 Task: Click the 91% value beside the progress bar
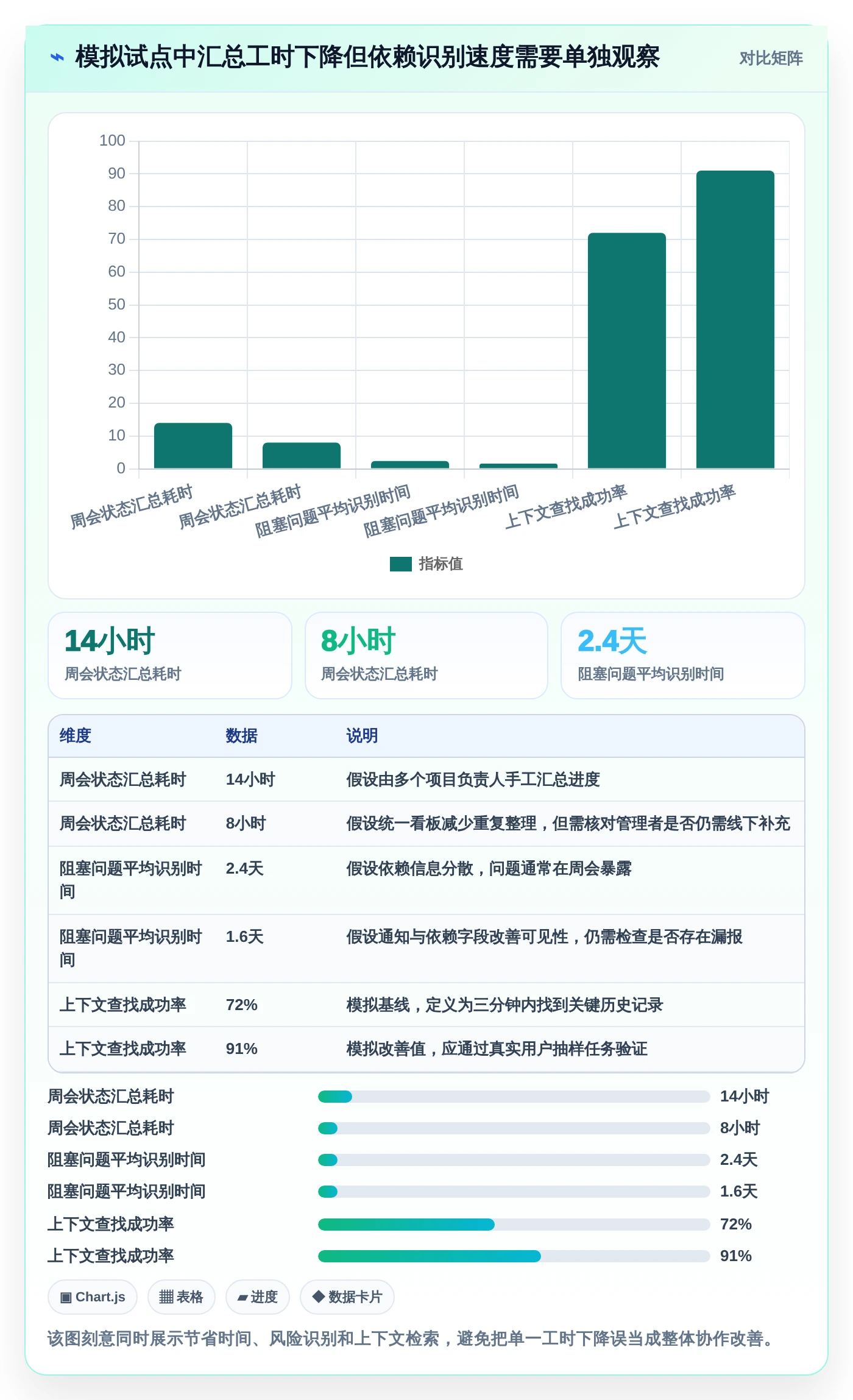click(x=736, y=1256)
